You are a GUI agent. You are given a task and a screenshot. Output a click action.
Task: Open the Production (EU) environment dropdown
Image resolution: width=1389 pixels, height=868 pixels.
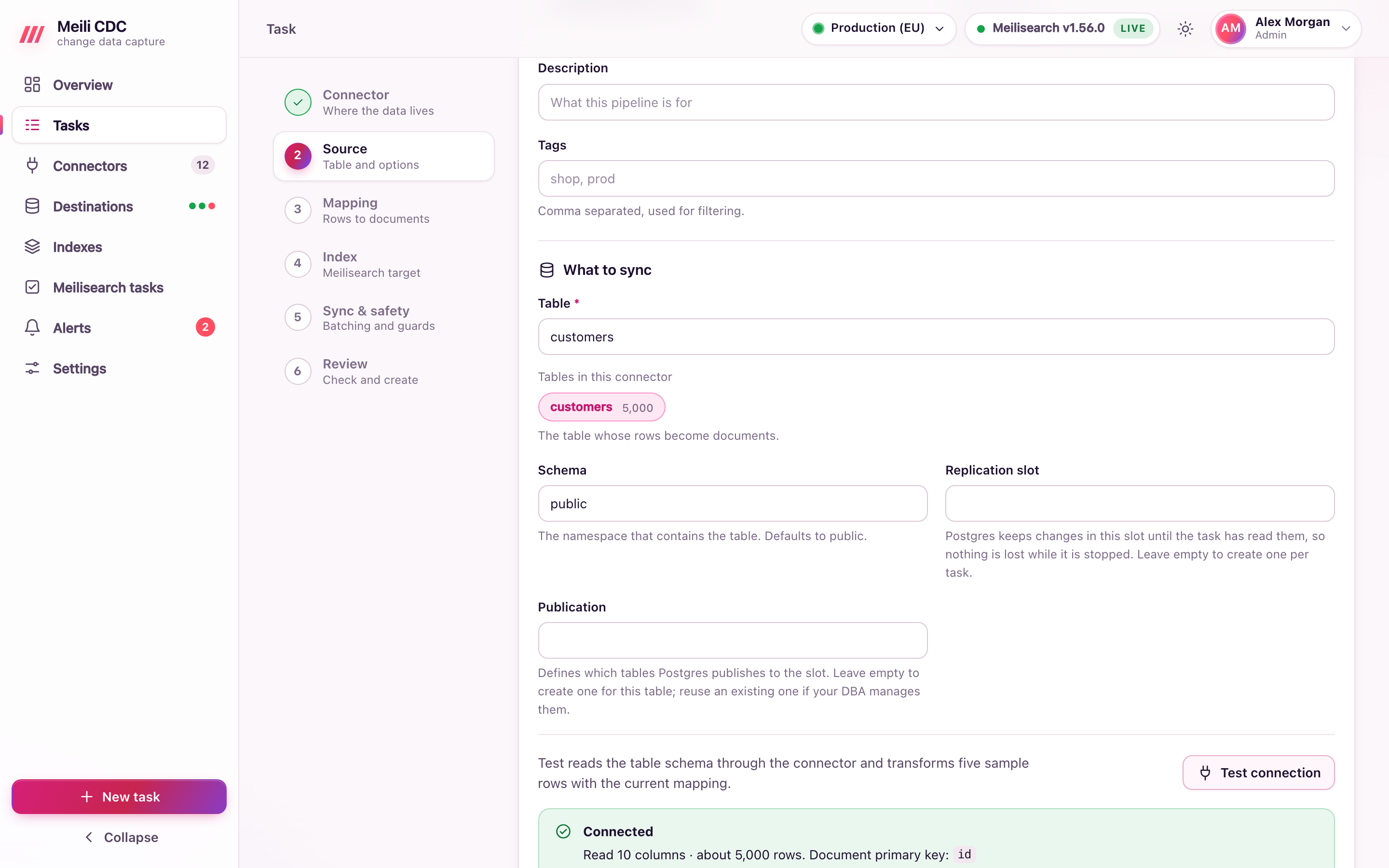pyautogui.click(x=879, y=29)
